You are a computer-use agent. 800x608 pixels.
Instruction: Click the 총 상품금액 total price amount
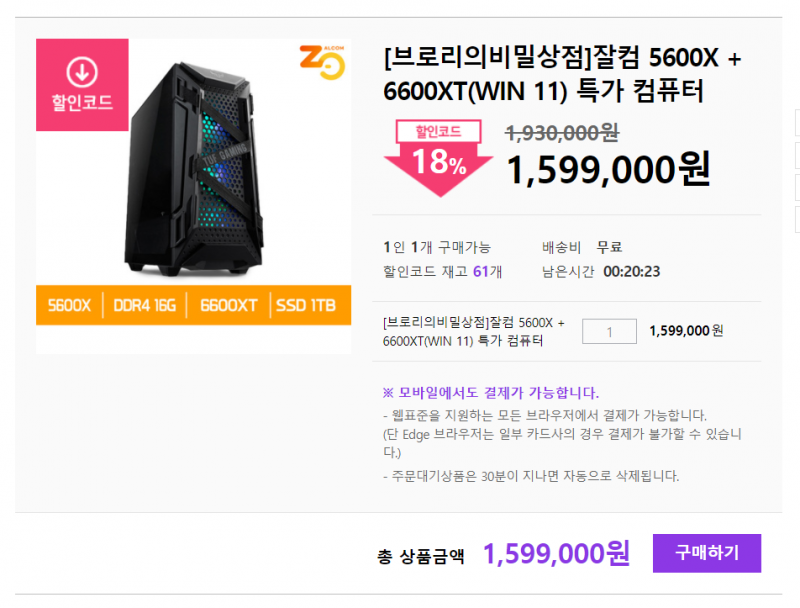556,554
